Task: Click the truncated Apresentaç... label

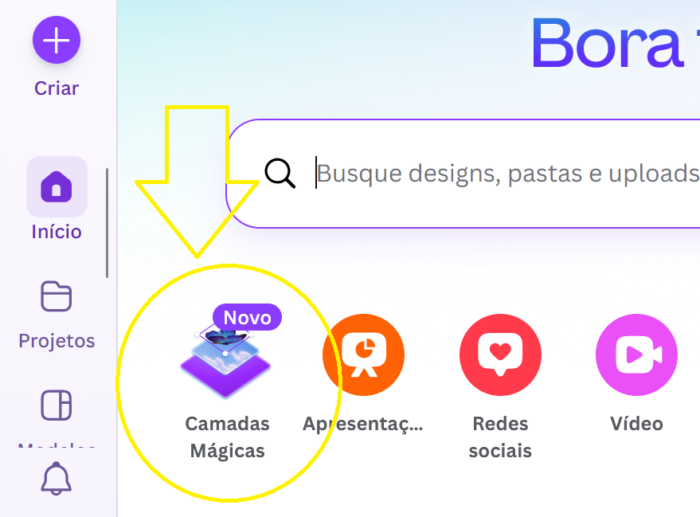Action: (363, 424)
